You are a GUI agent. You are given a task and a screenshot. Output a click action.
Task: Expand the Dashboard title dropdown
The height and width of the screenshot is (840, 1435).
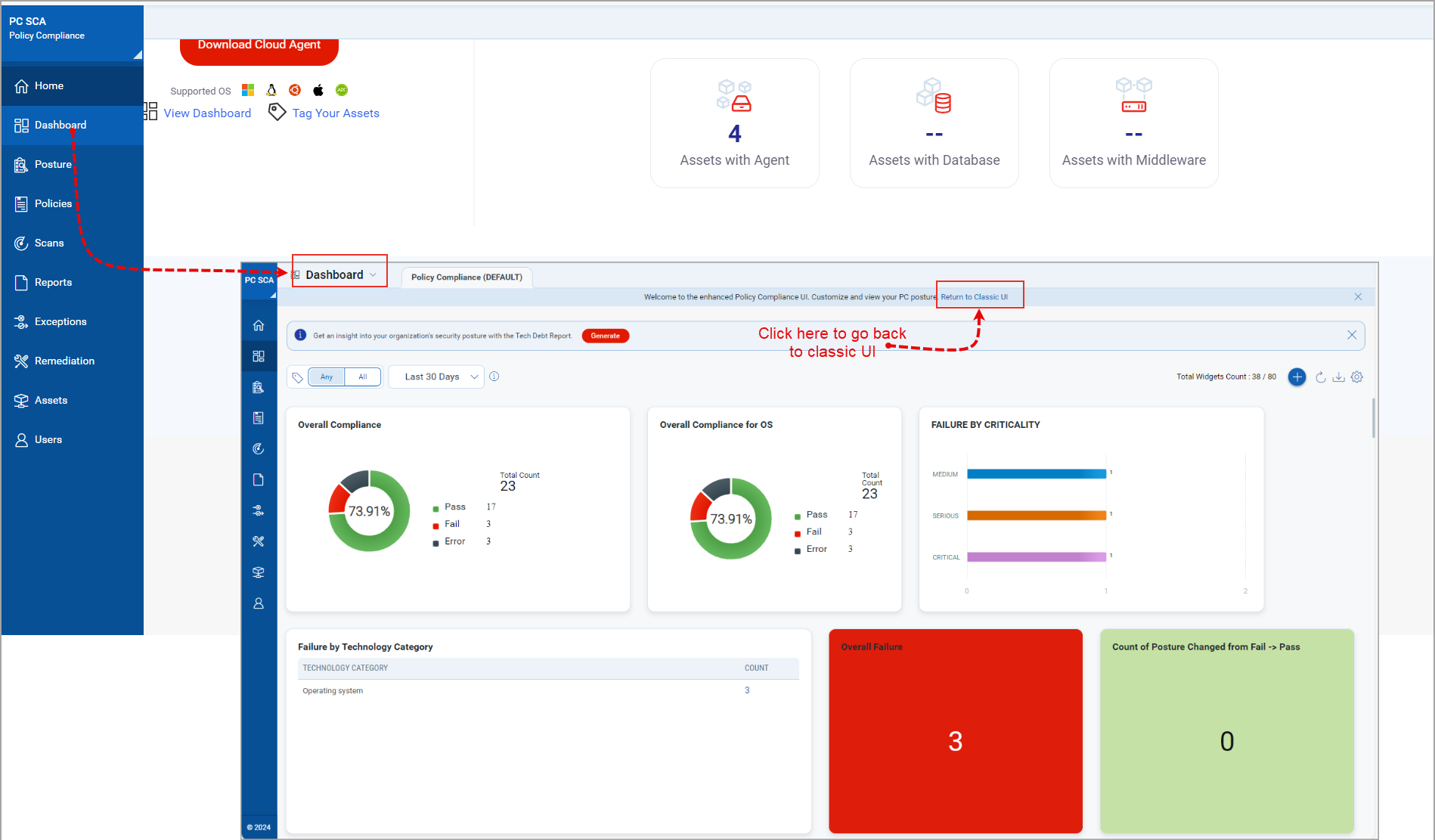click(x=374, y=274)
